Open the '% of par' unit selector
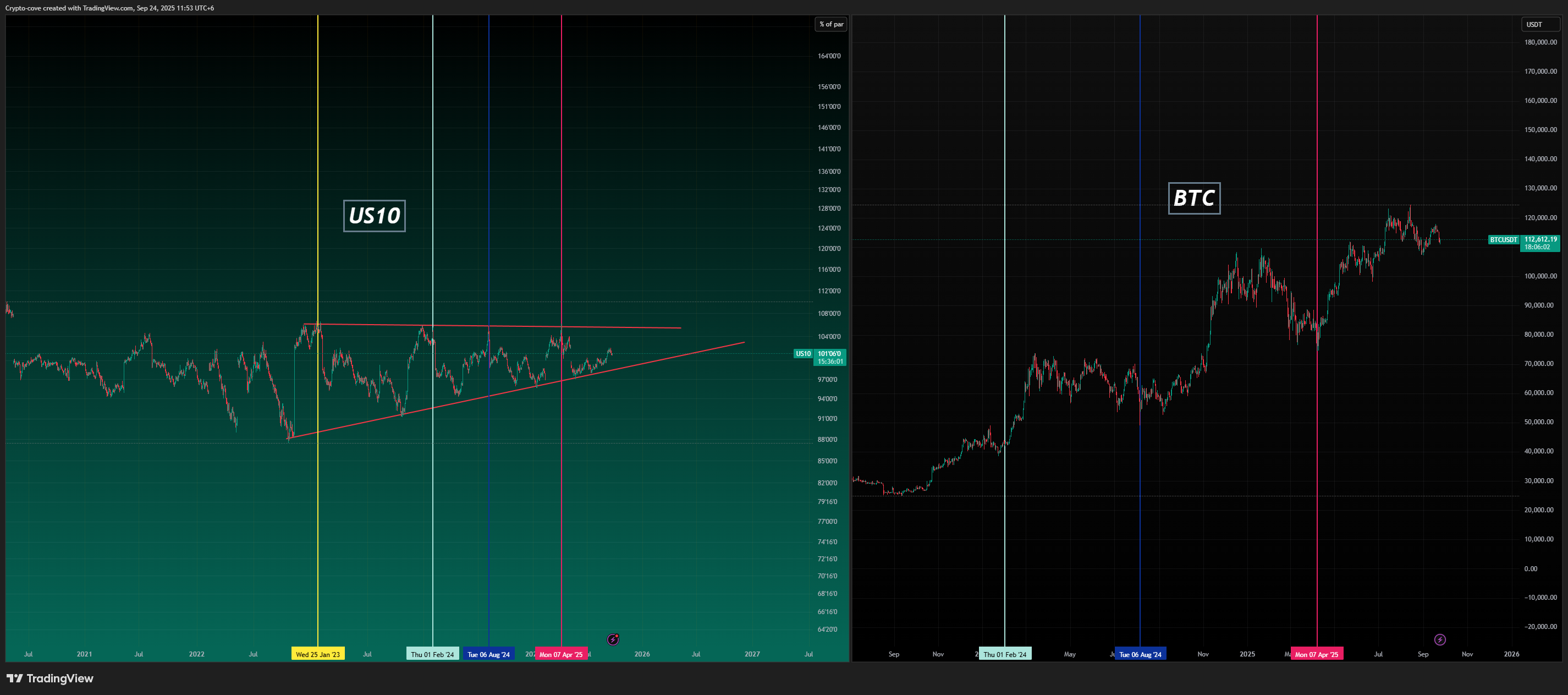1568x695 pixels. 831,24
